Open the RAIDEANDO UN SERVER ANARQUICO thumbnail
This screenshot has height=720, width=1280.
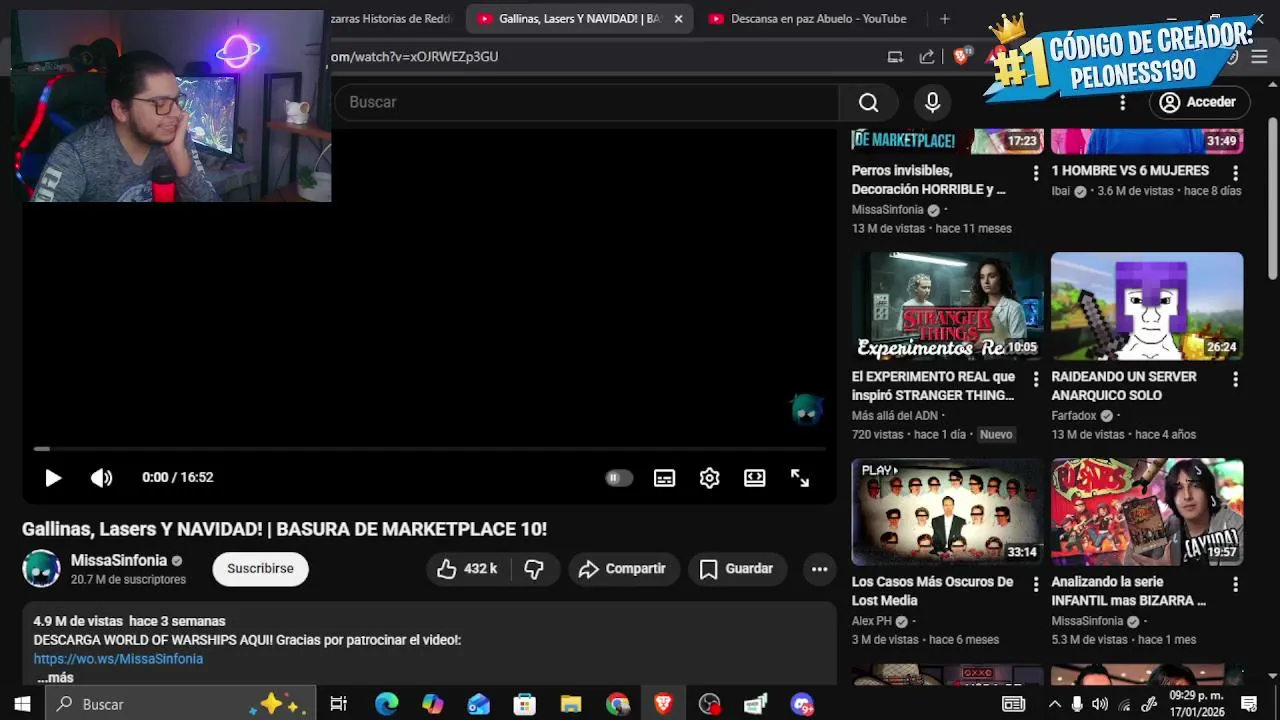tap(1147, 306)
